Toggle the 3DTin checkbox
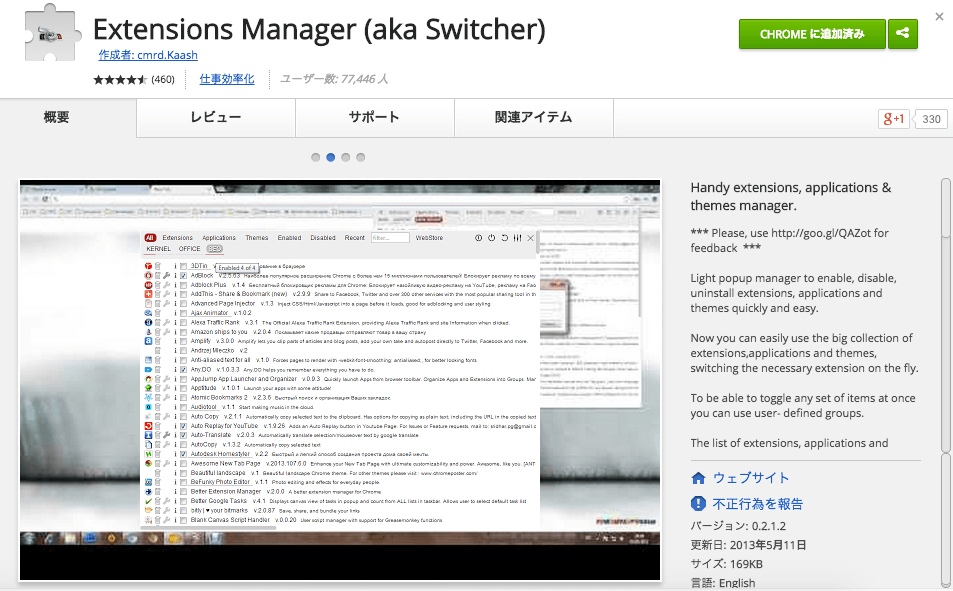This screenshot has height=591, width=953. click(184, 266)
